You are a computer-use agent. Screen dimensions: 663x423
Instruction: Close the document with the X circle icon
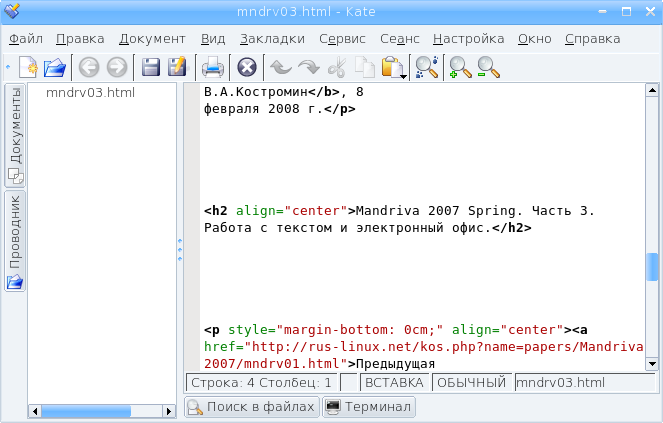click(247, 67)
